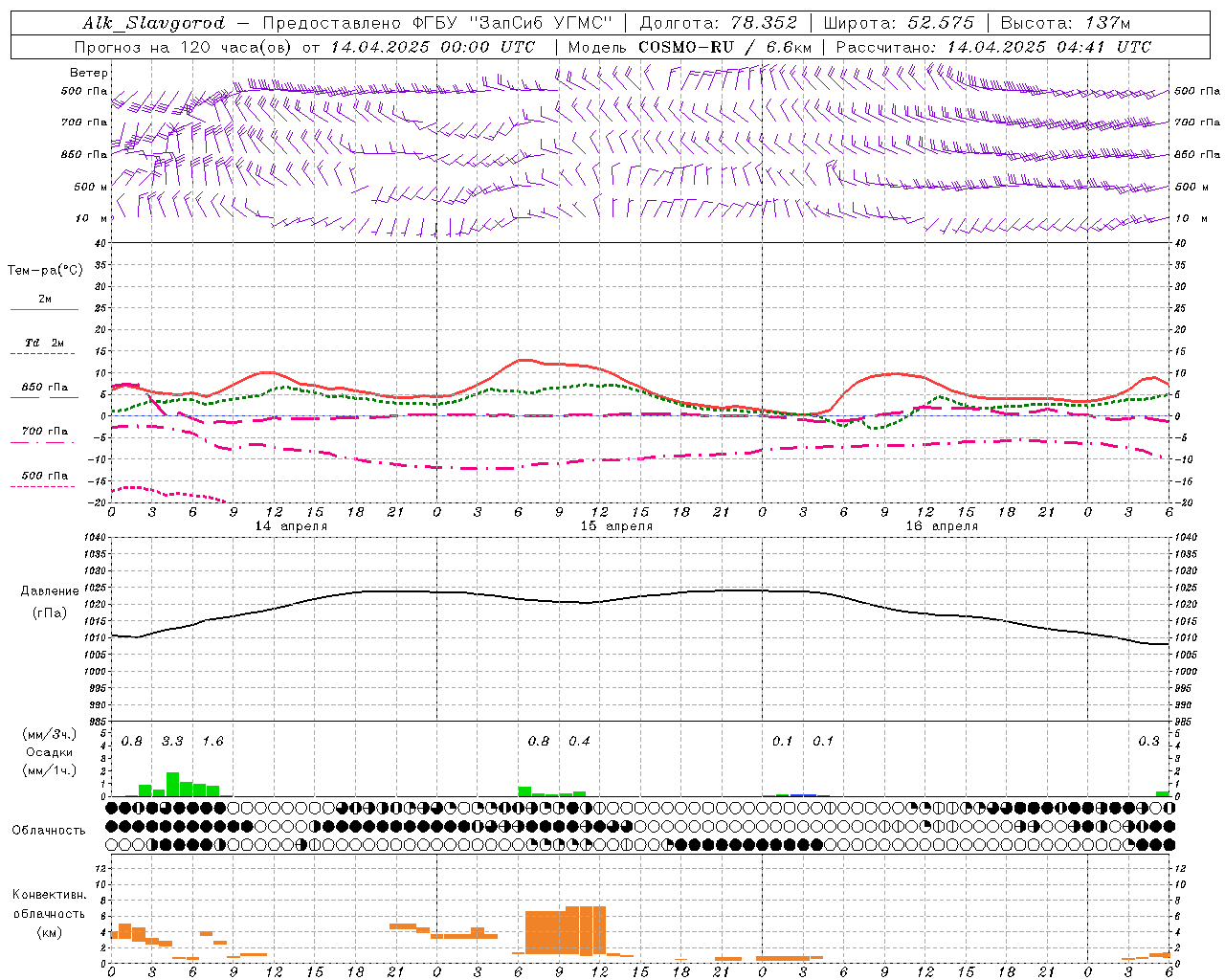Click the '0.3' three-hour precipitation value
Screen dimensions: 1225x980
pyautogui.click(x=1148, y=742)
